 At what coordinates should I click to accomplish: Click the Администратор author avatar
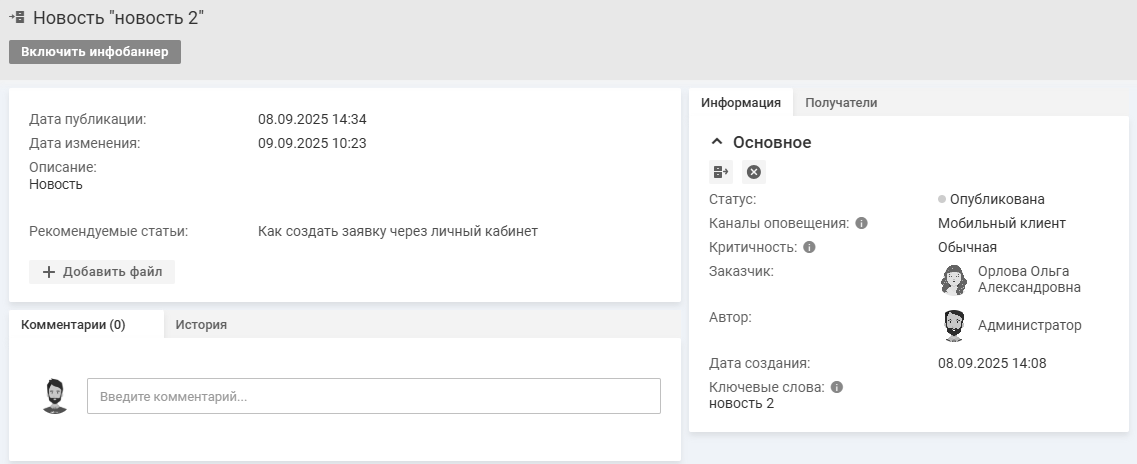(x=954, y=326)
